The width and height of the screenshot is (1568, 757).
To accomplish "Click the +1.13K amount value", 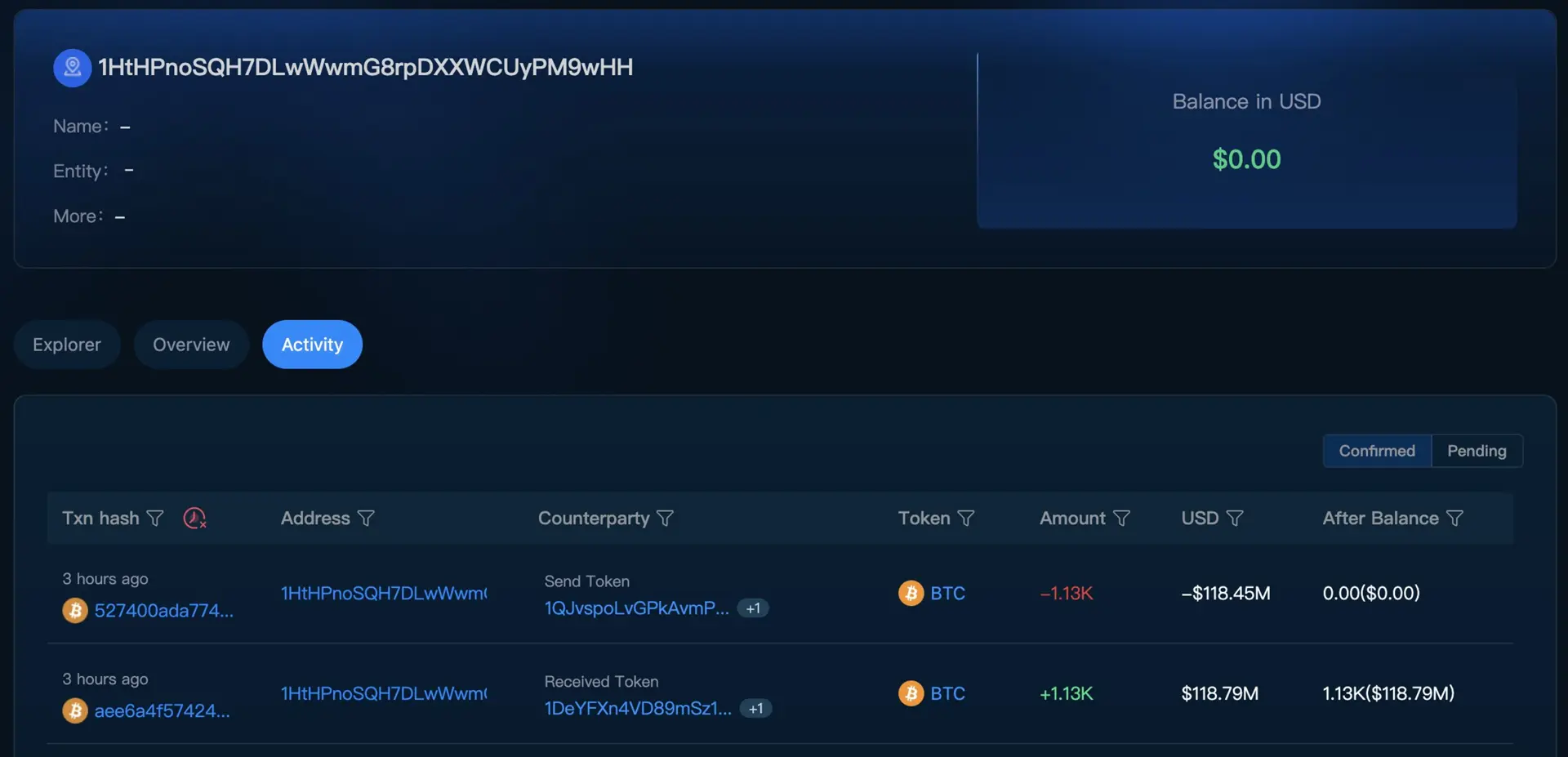I will [x=1066, y=694].
